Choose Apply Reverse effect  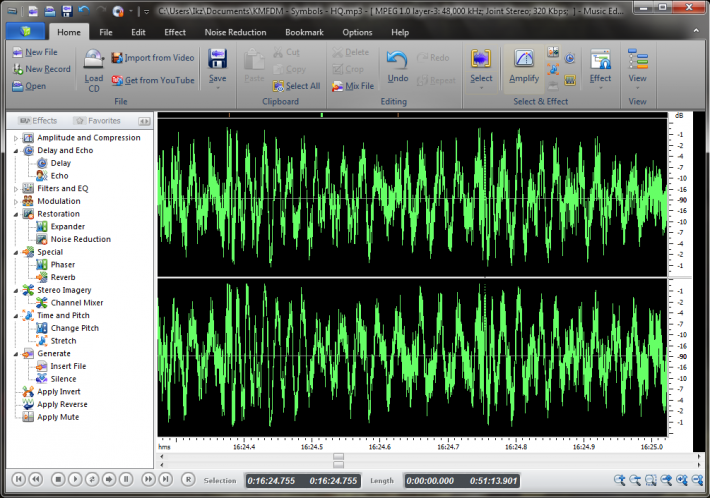click(62, 404)
